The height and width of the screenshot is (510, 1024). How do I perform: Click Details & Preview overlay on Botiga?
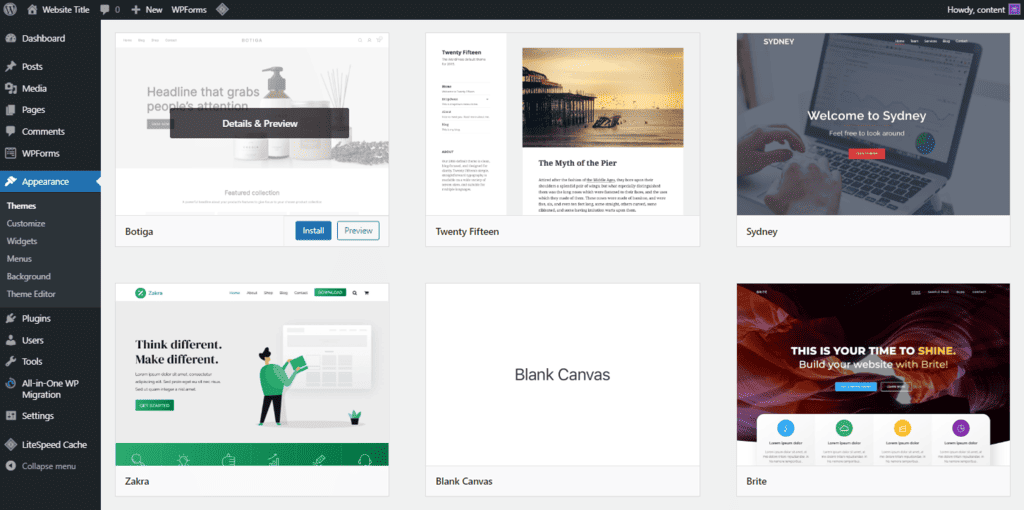pos(259,123)
